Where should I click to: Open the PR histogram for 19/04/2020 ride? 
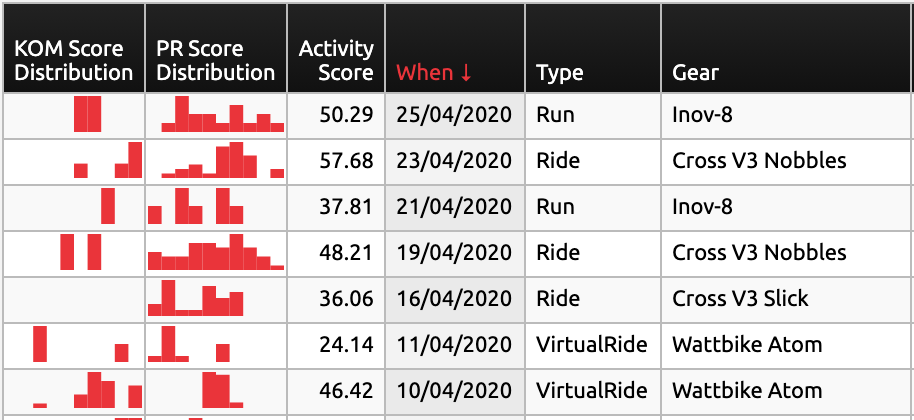[x=216, y=252]
